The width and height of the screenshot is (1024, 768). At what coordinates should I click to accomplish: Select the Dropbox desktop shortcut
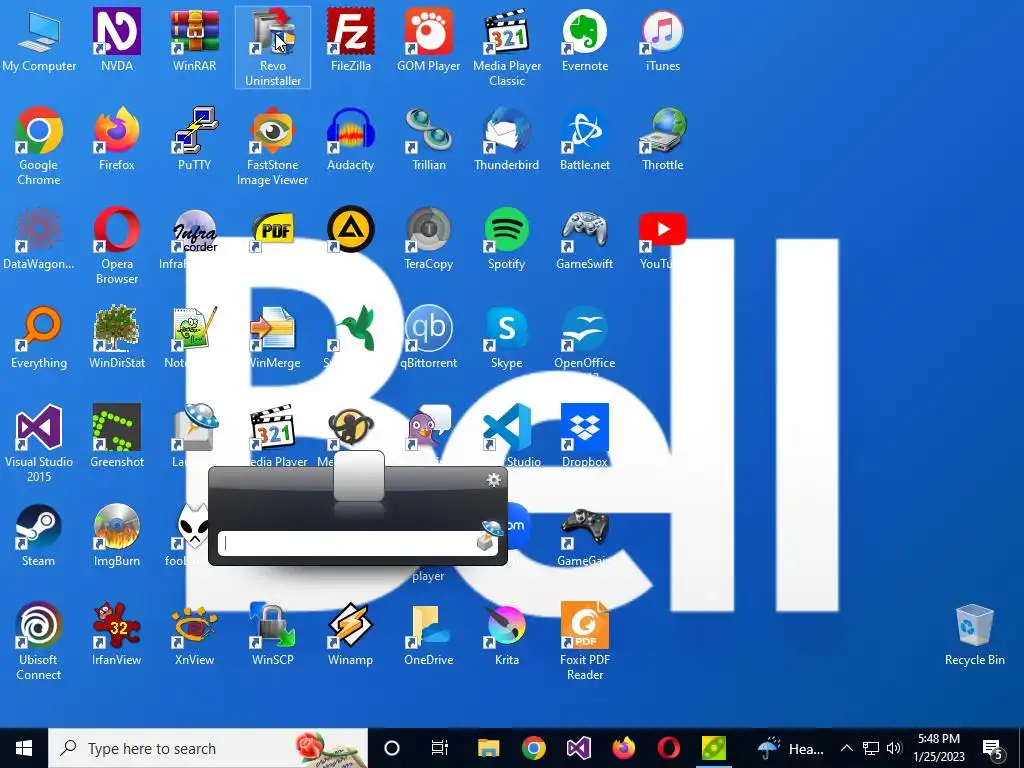coord(584,436)
